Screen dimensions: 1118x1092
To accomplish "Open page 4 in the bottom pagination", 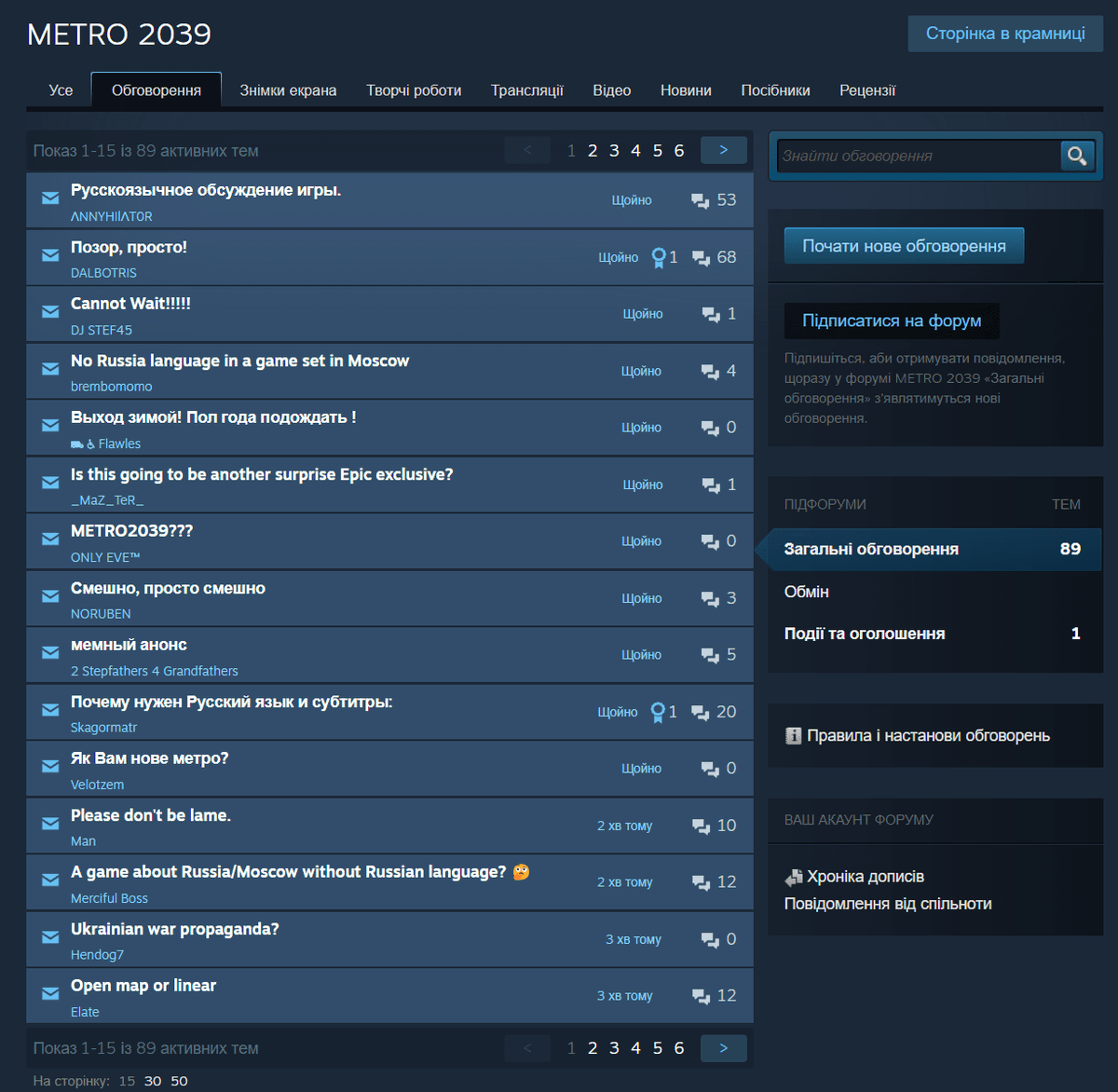I will click(x=635, y=1048).
